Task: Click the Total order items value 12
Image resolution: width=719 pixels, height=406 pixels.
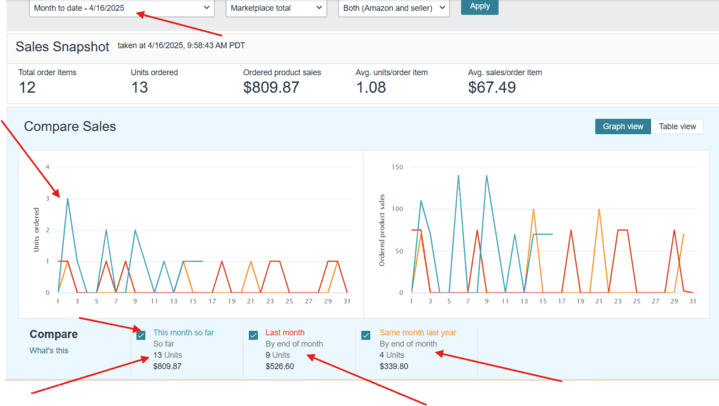Action: (27, 88)
